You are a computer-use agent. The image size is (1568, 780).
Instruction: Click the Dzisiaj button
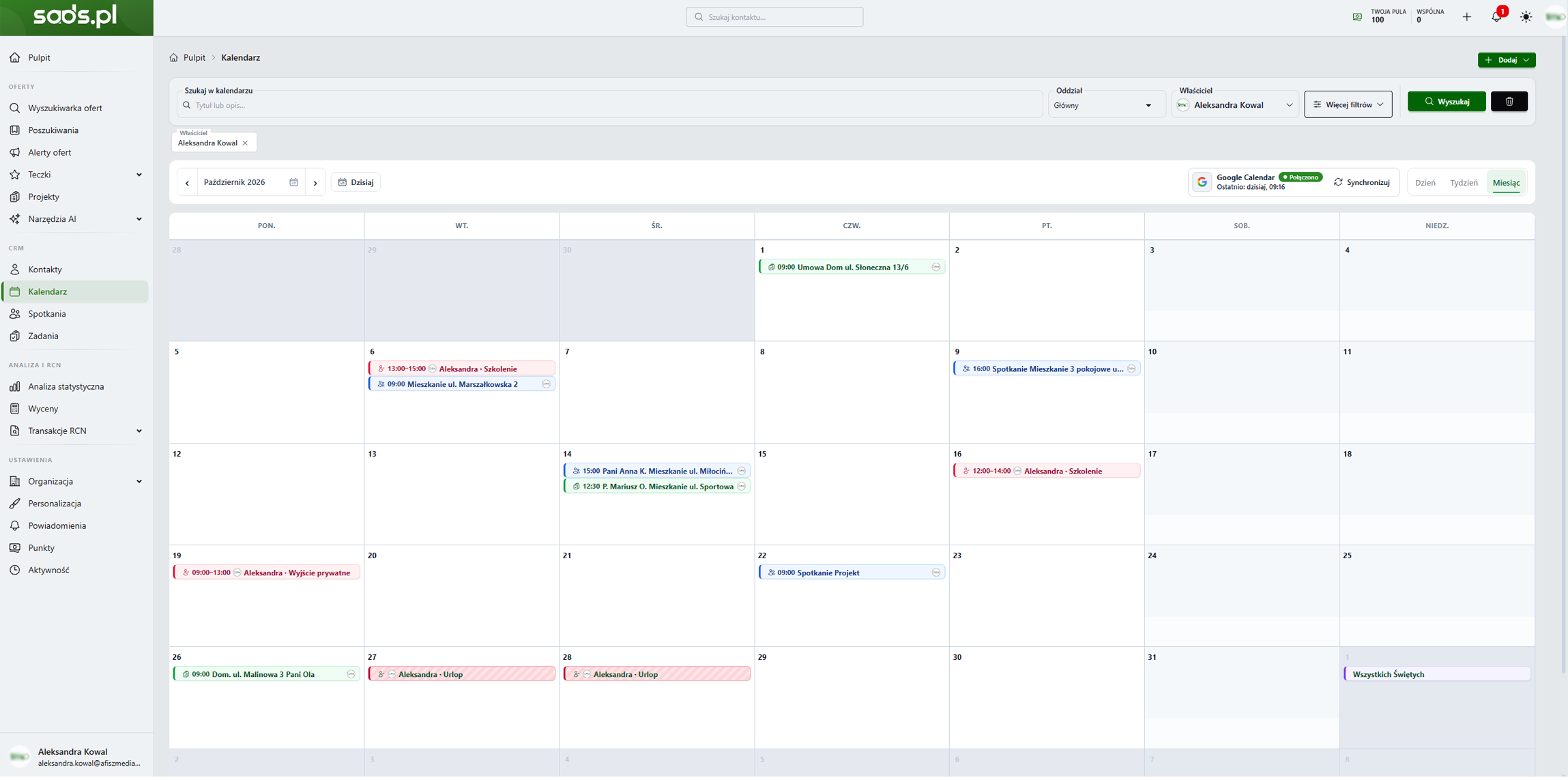tap(355, 182)
